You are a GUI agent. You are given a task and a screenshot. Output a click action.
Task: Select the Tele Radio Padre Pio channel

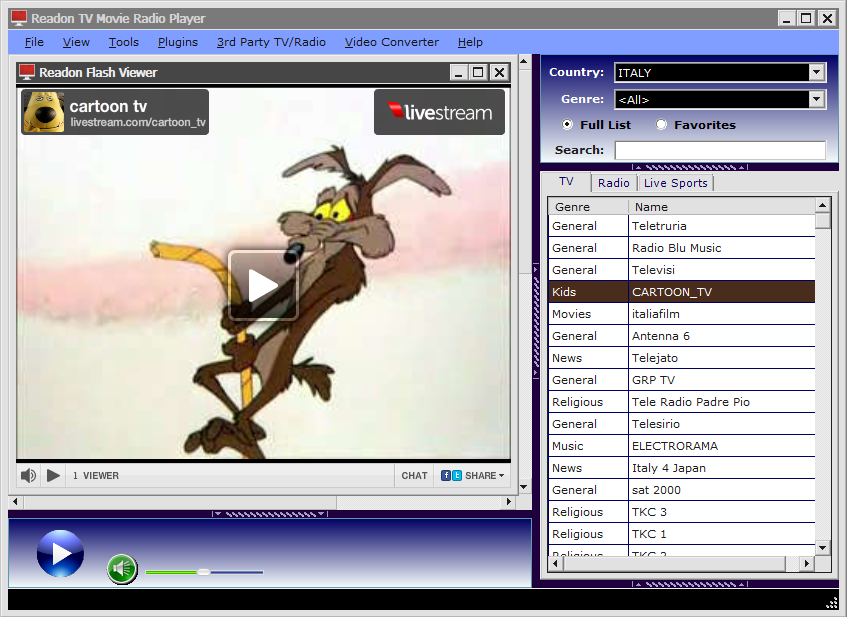click(682, 402)
